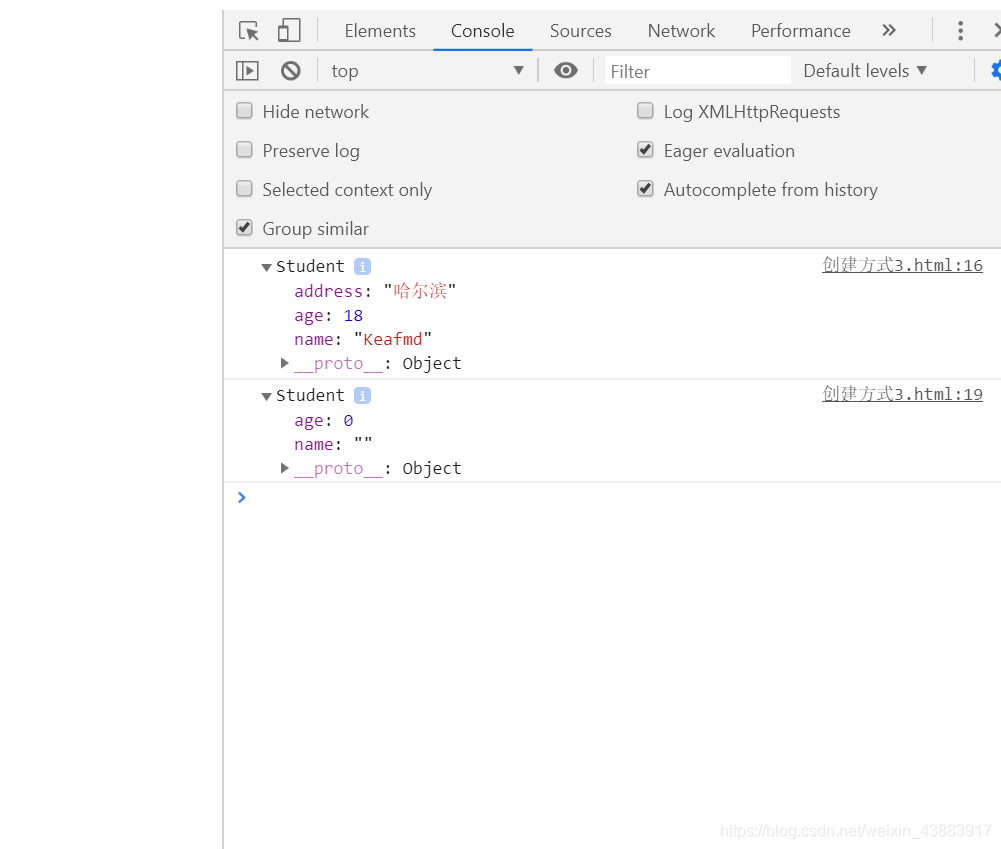This screenshot has height=849, width=1001.
Task: Collapse the first Student object
Action: (267, 267)
